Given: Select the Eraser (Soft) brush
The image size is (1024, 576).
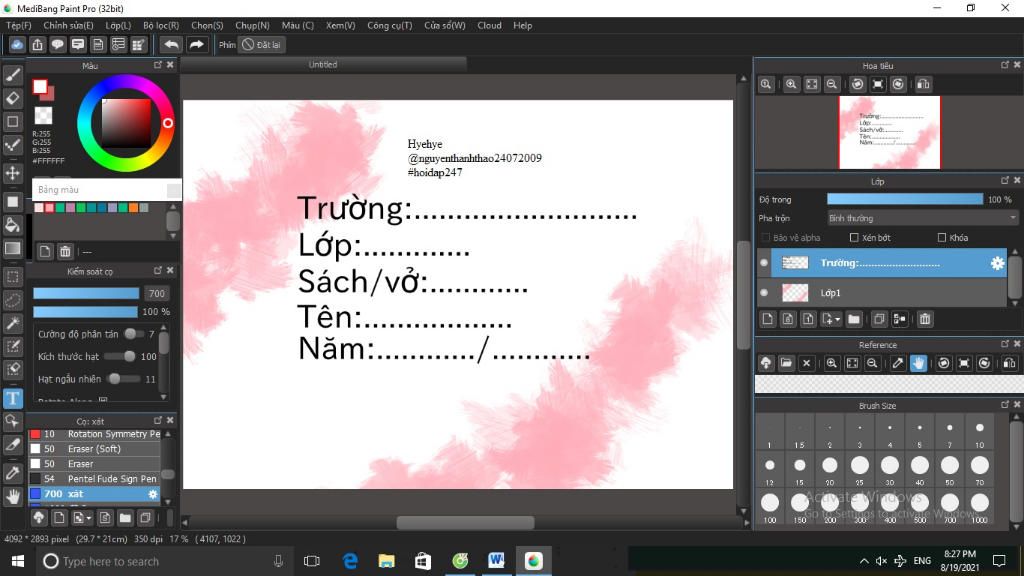Looking at the screenshot, I should point(94,449).
